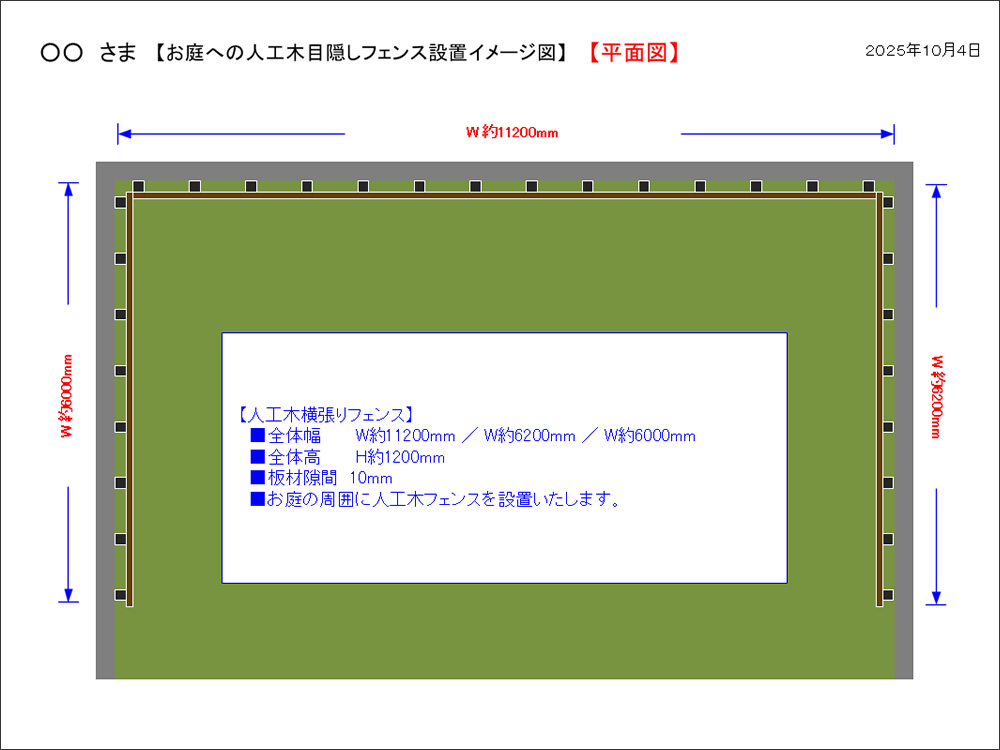Viewport: 1000px width, 750px height.
Task: Click the ○○ さま customer name text
Action: coord(88,53)
